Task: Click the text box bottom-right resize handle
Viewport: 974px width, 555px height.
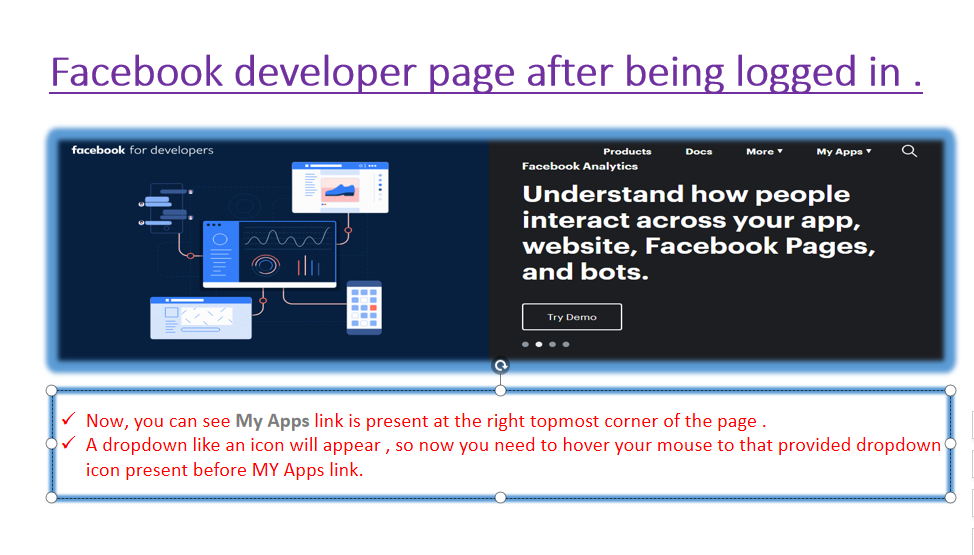Action: point(950,497)
